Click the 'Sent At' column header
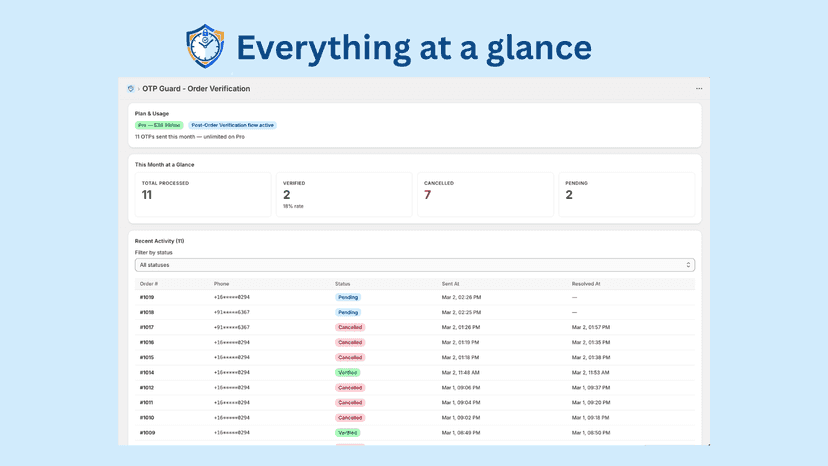The height and width of the screenshot is (466, 828). pyautogui.click(x=450, y=284)
